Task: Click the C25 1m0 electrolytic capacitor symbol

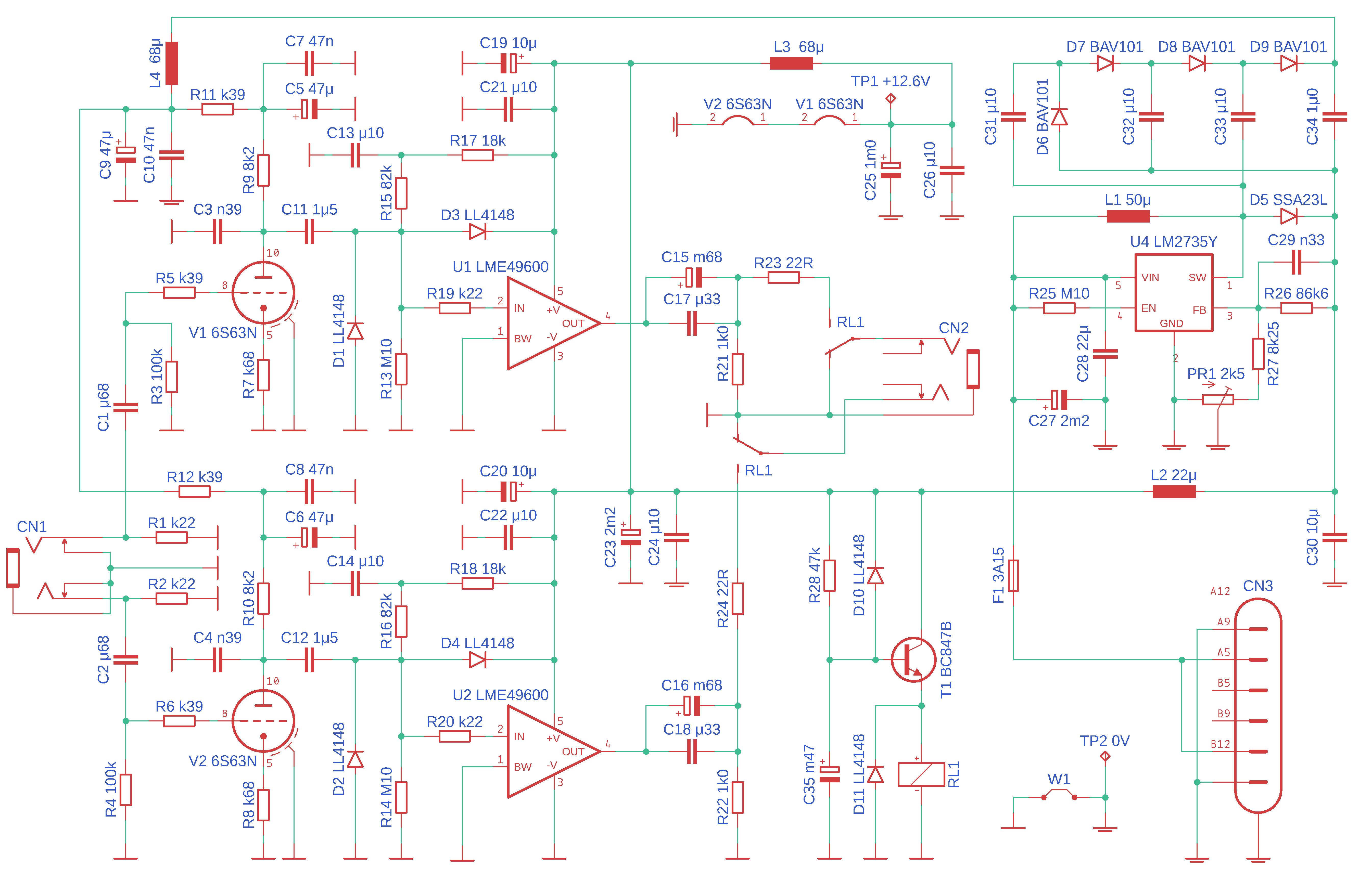Action: click(891, 170)
